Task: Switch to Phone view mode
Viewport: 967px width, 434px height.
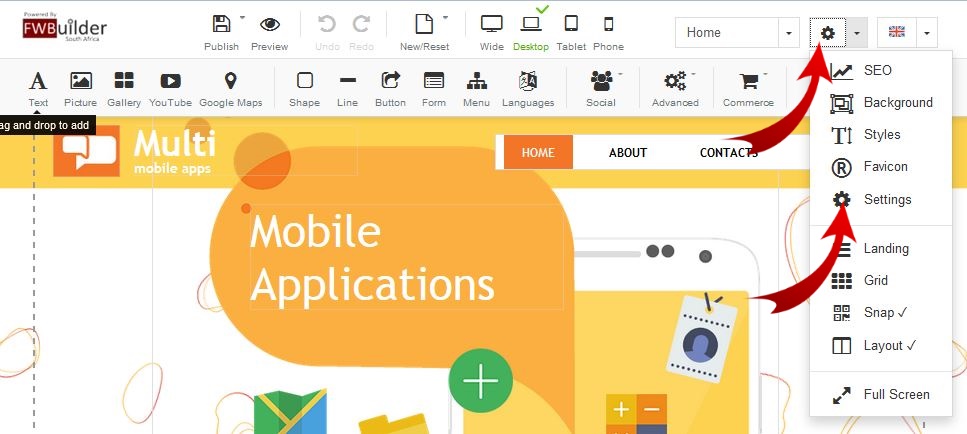Action: coord(609,25)
